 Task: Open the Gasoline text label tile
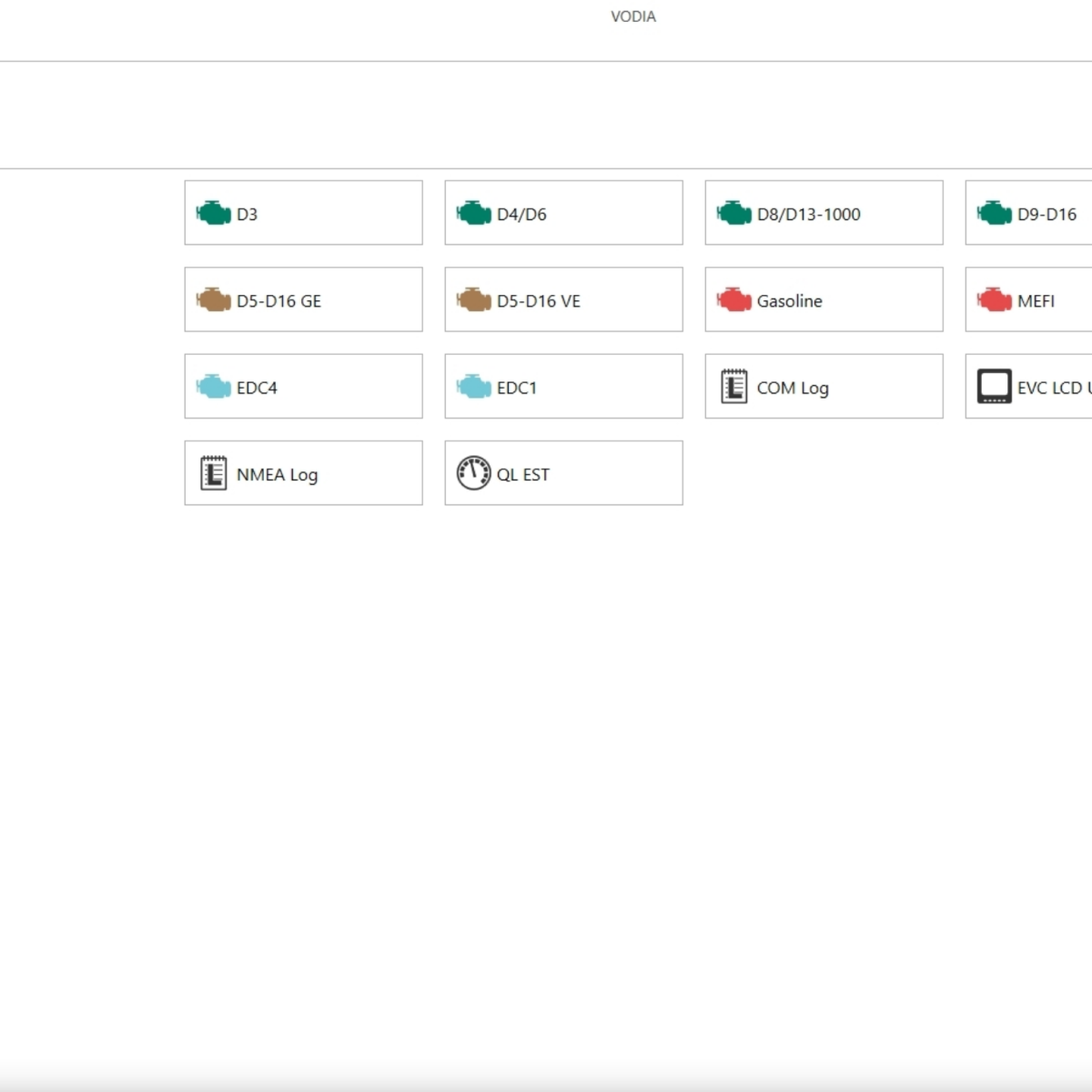(x=789, y=301)
